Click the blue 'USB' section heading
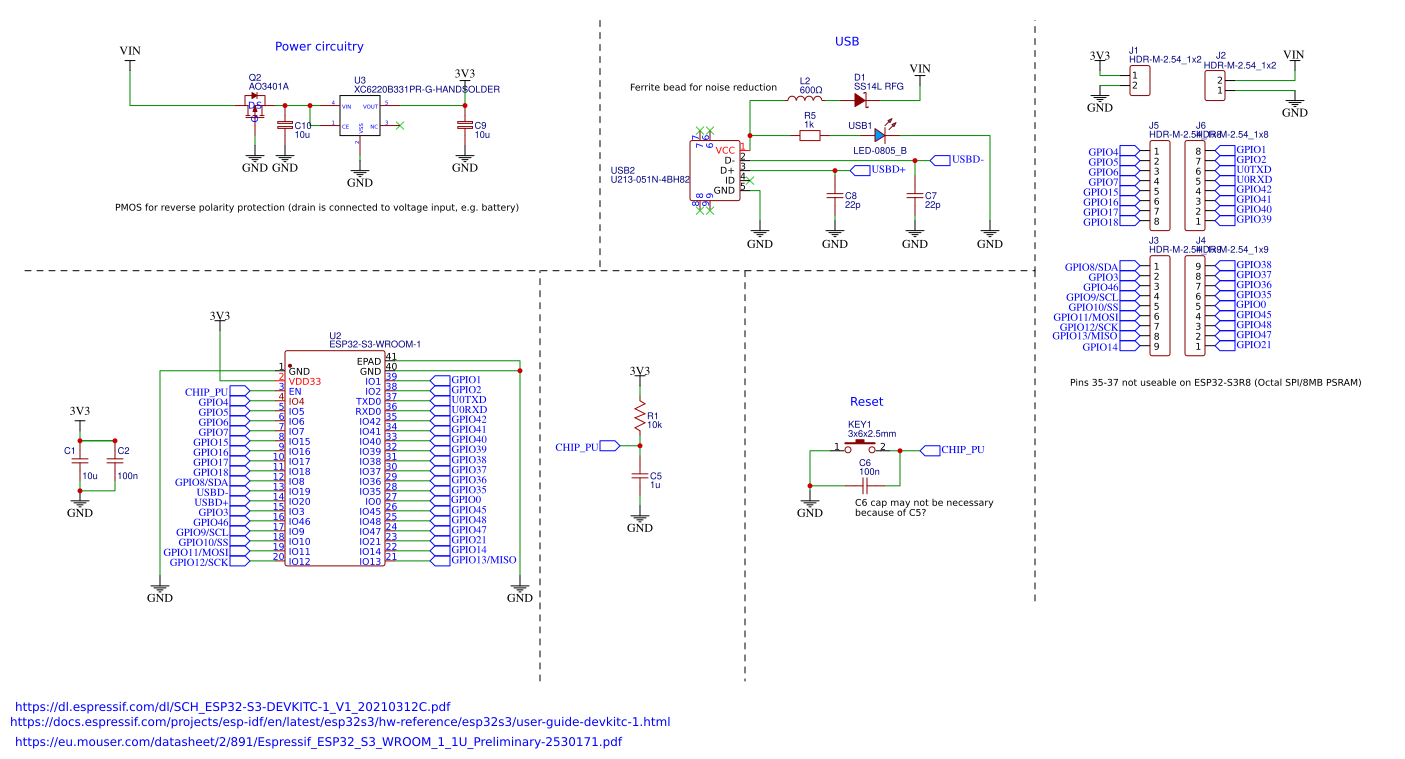This screenshot has width=1405, height=759. tap(847, 41)
